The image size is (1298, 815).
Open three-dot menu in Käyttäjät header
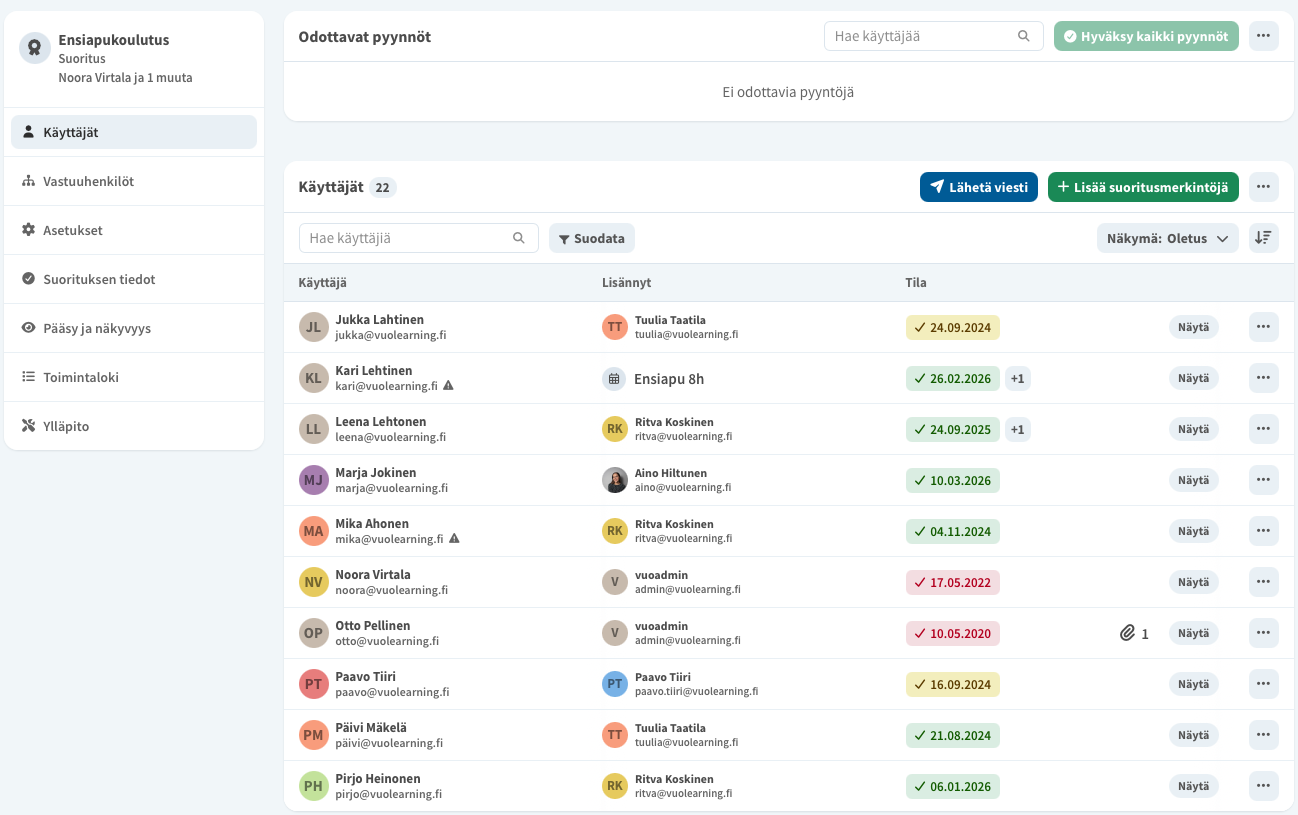pyautogui.click(x=1263, y=187)
